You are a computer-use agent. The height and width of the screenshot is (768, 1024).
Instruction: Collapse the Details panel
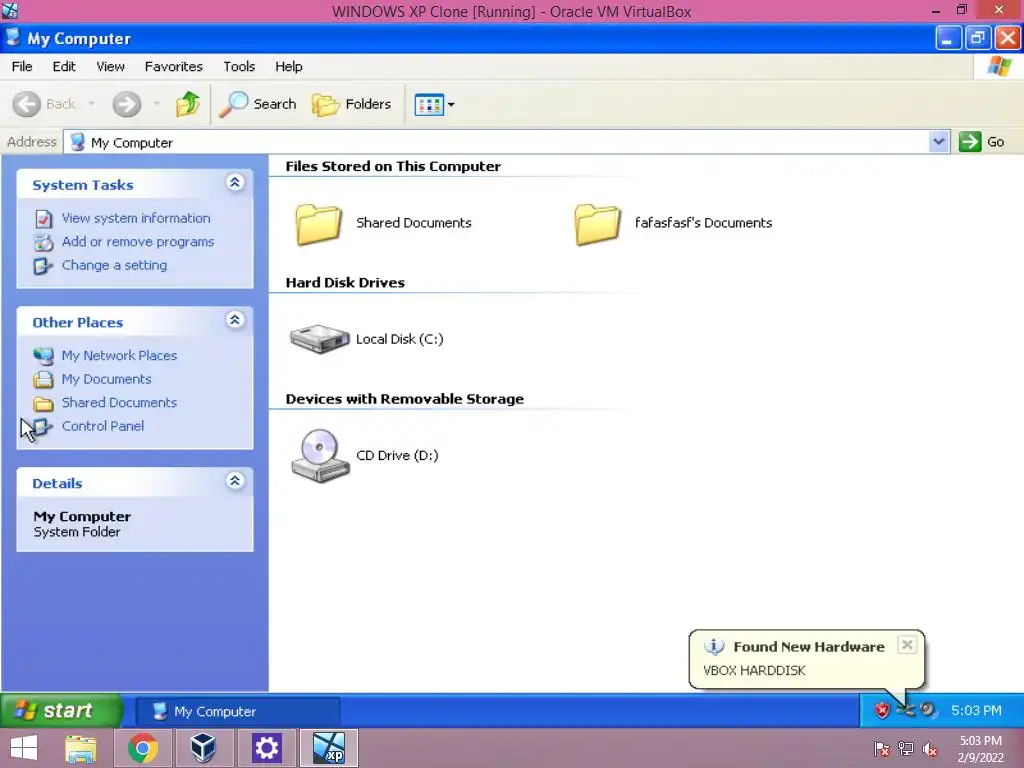[234, 481]
